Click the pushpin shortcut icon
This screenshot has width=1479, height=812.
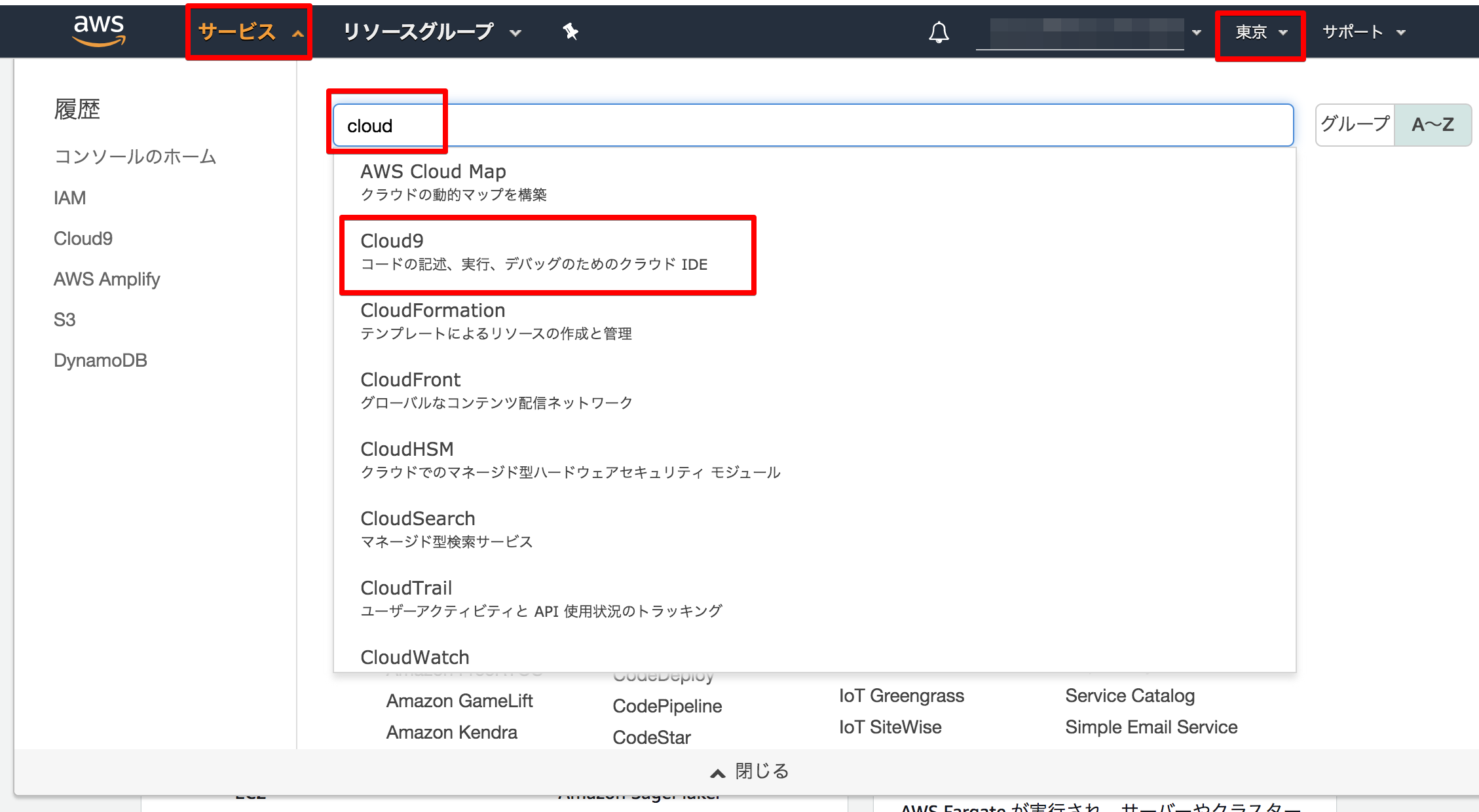click(x=571, y=31)
